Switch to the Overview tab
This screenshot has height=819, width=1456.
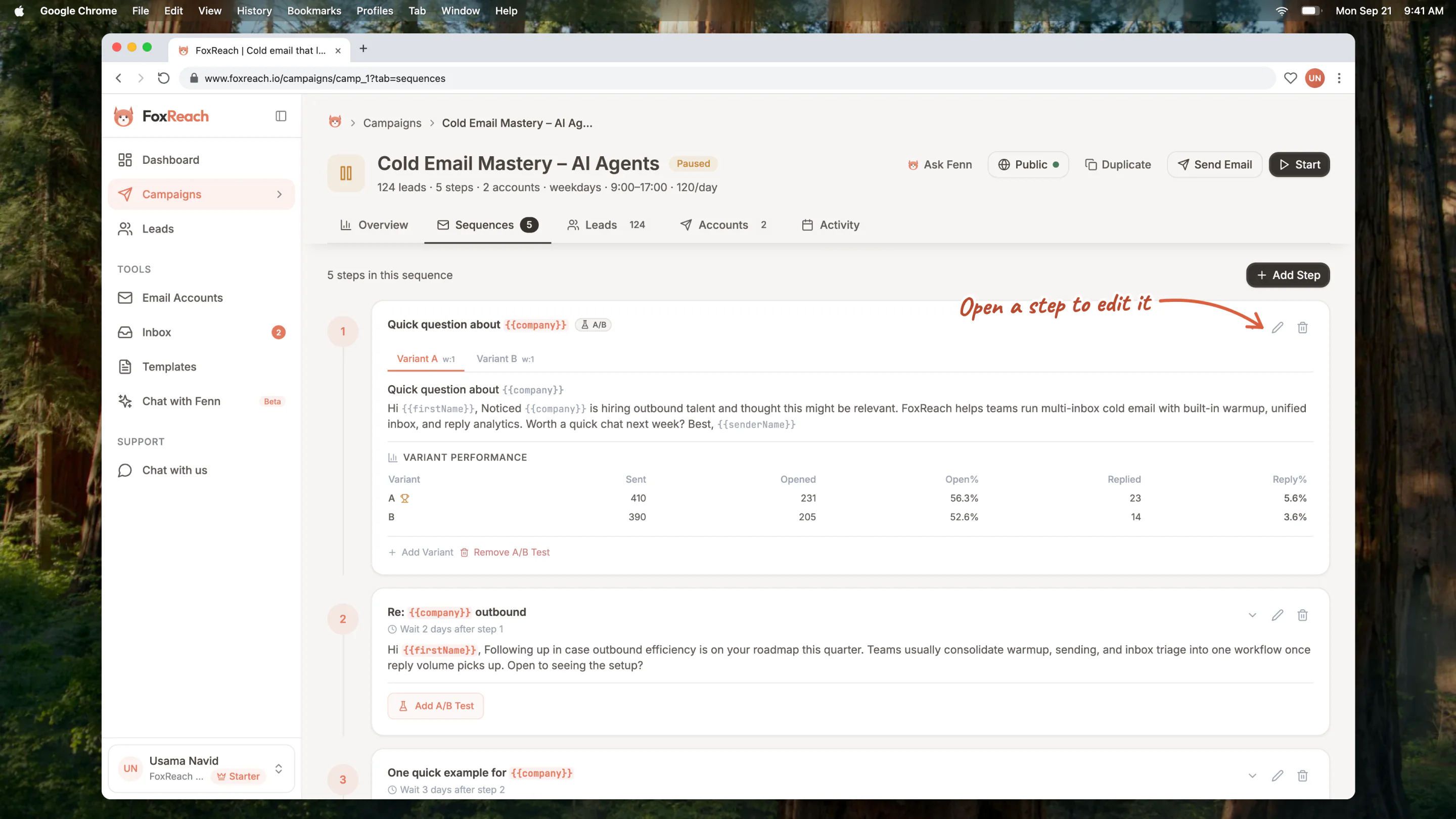374,225
